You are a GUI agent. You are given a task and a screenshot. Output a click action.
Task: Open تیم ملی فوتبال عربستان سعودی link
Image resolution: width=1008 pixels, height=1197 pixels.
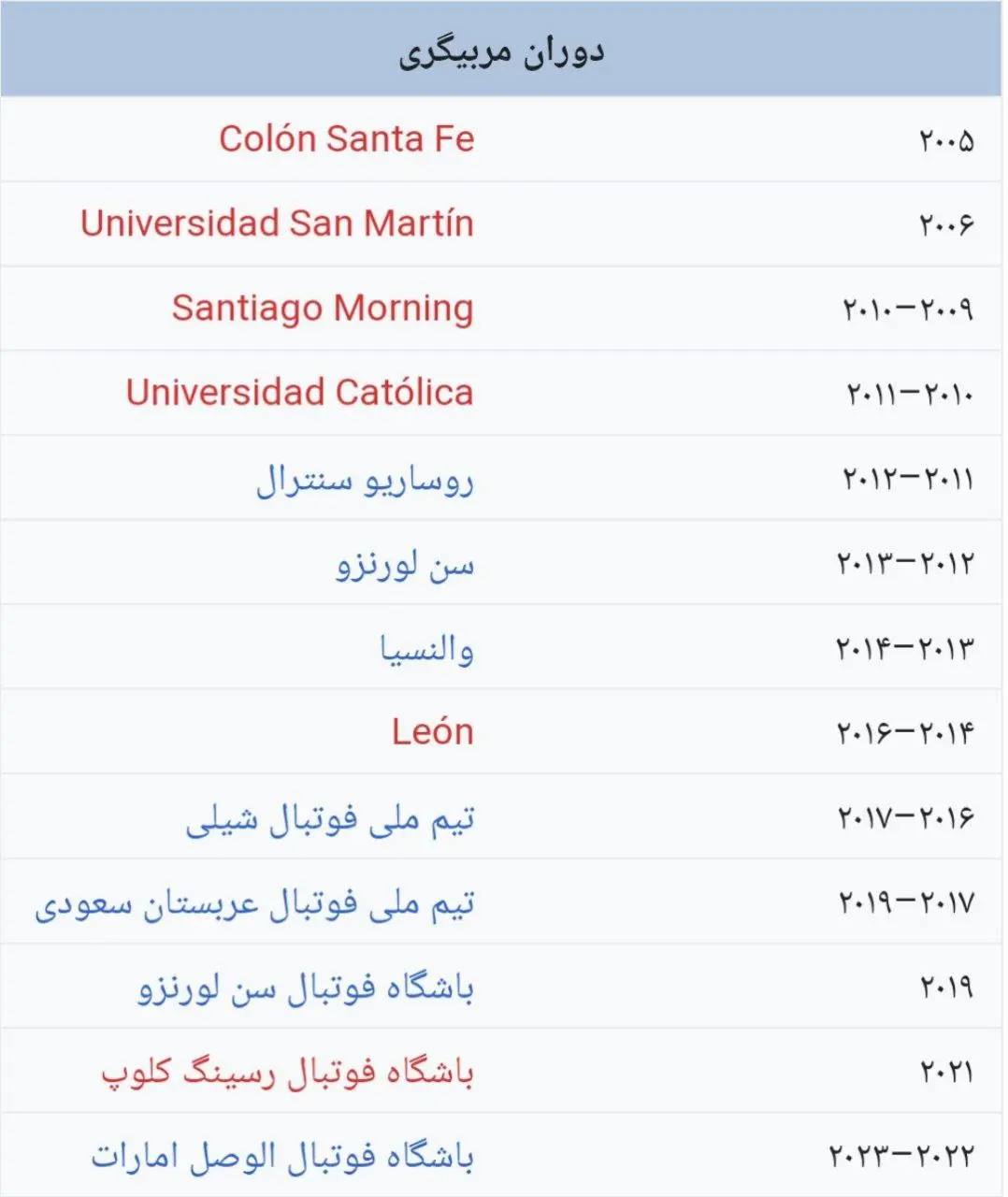(254, 903)
